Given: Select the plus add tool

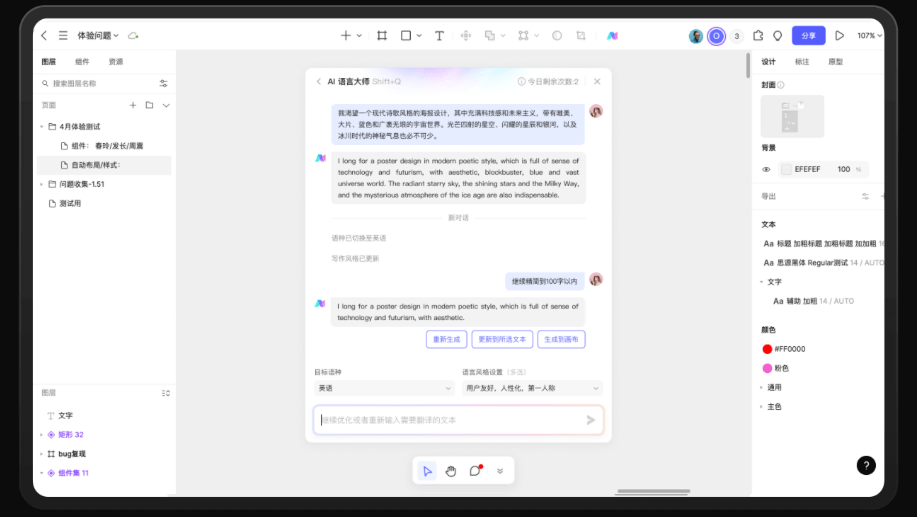Looking at the screenshot, I should (x=346, y=36).
